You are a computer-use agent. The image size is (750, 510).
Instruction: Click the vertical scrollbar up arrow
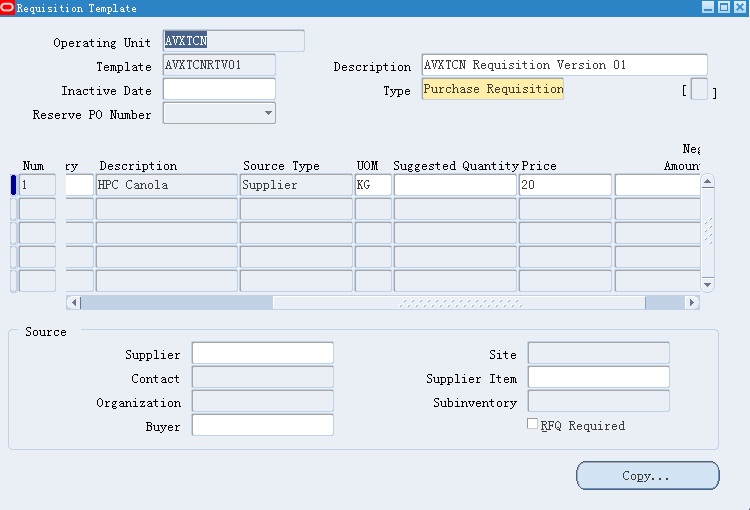[x=708, y=182]
